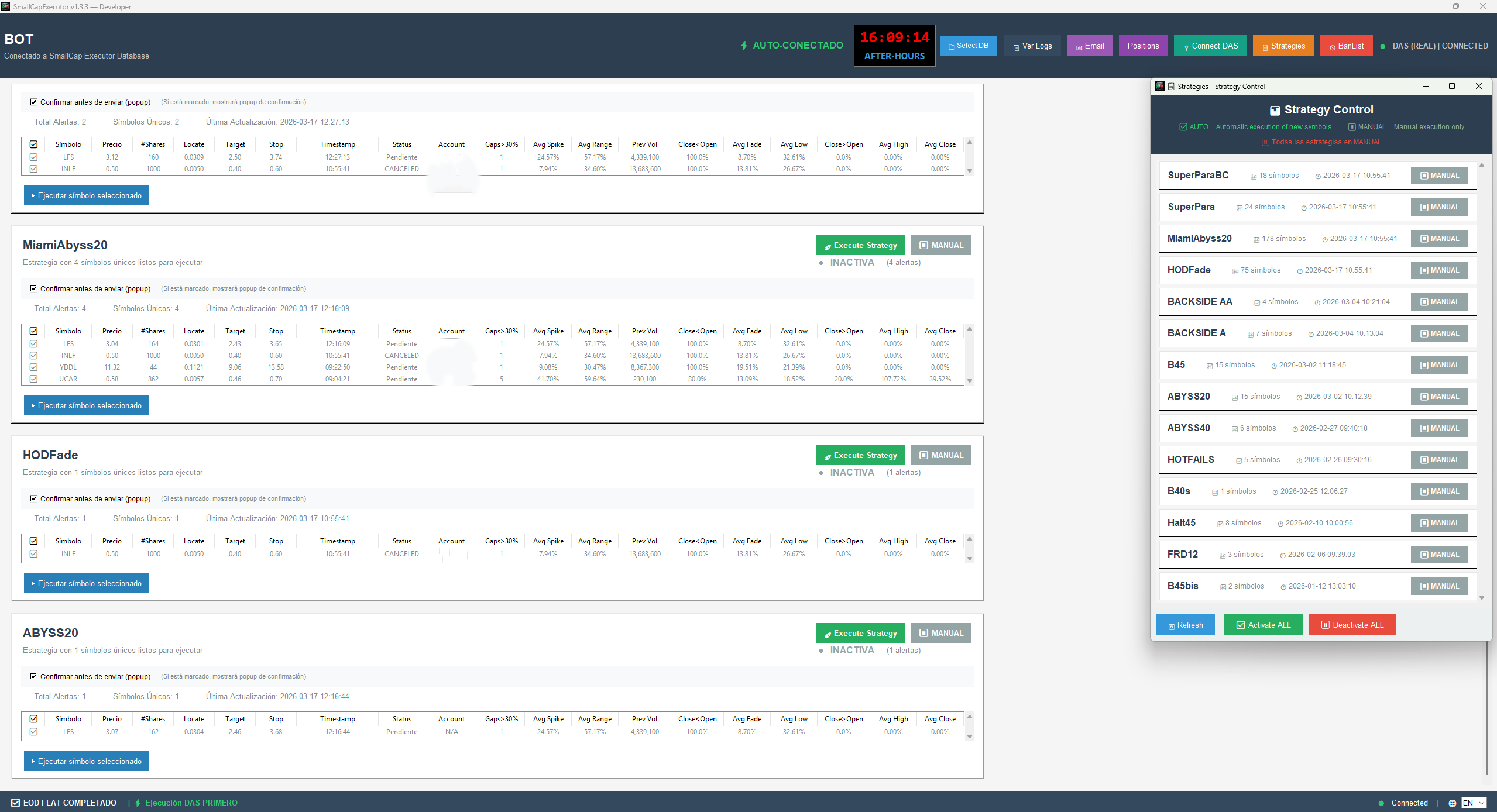Toggle ABYSS40 MANUAL button
Viewport: 1497px width, 812px height.
pyautogui.click(x=1440, y=428)
